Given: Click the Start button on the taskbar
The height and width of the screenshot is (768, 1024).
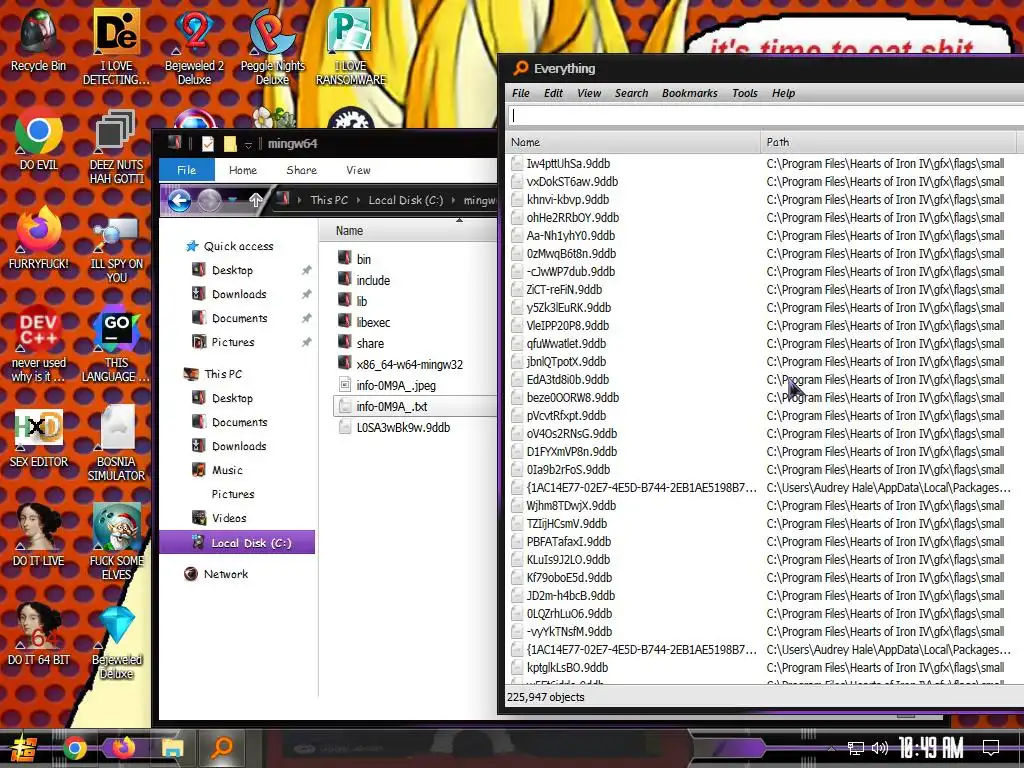Looking at the screenshot, I should (x=22, y=748).
